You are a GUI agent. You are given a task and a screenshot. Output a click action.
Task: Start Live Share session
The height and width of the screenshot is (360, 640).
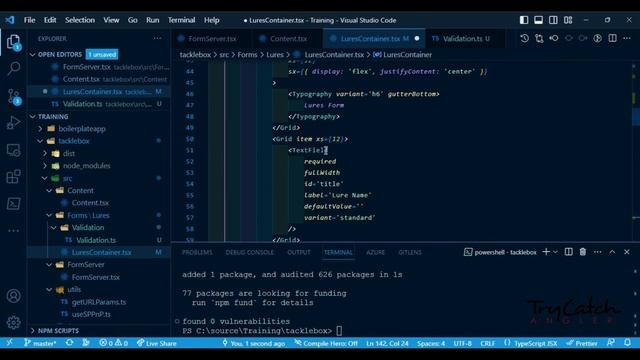coord(157,343)
